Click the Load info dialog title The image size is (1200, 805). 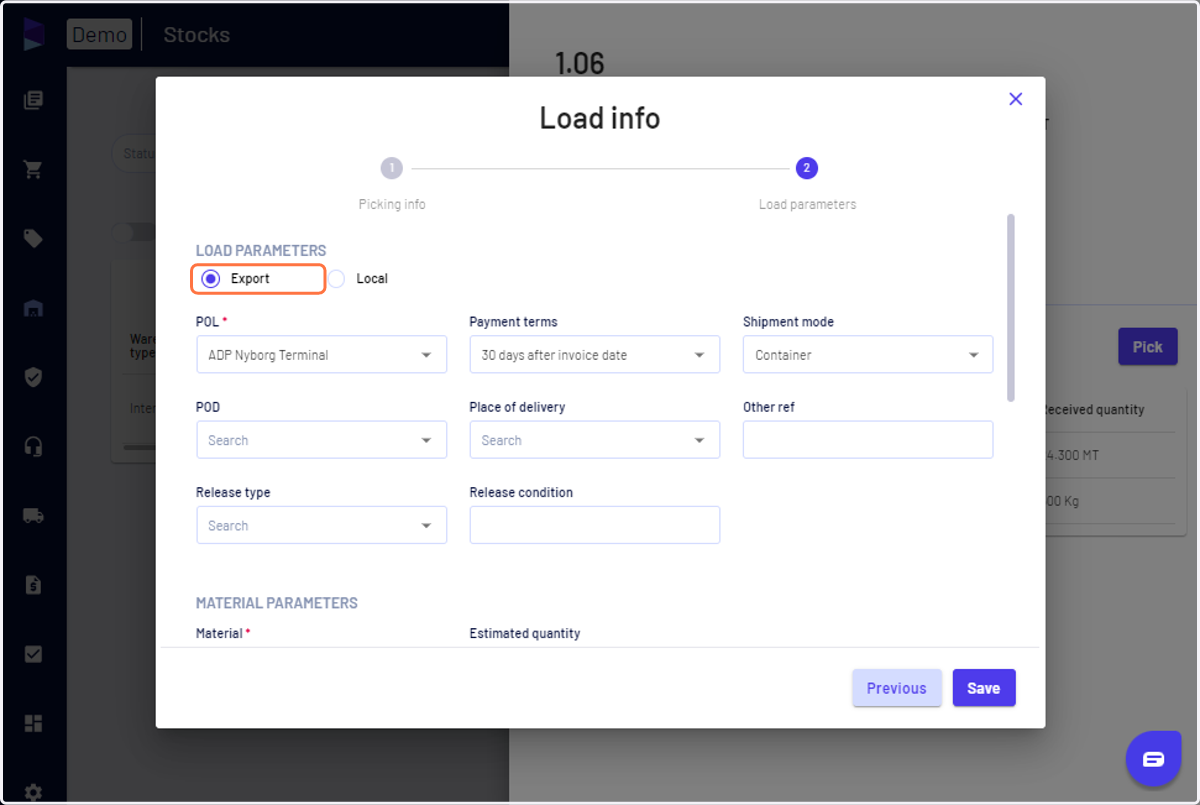point(600,118)
